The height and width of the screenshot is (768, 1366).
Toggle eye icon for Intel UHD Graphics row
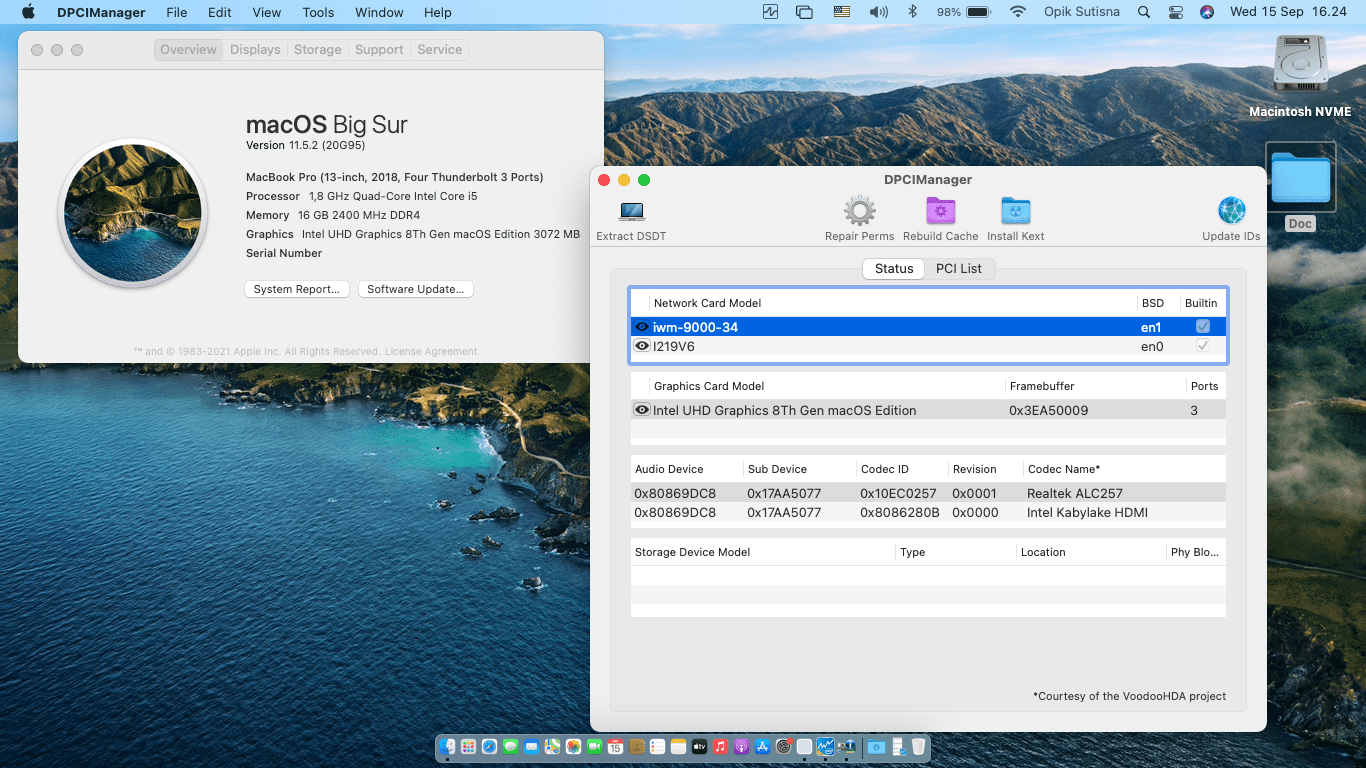(x=642, y=410)
